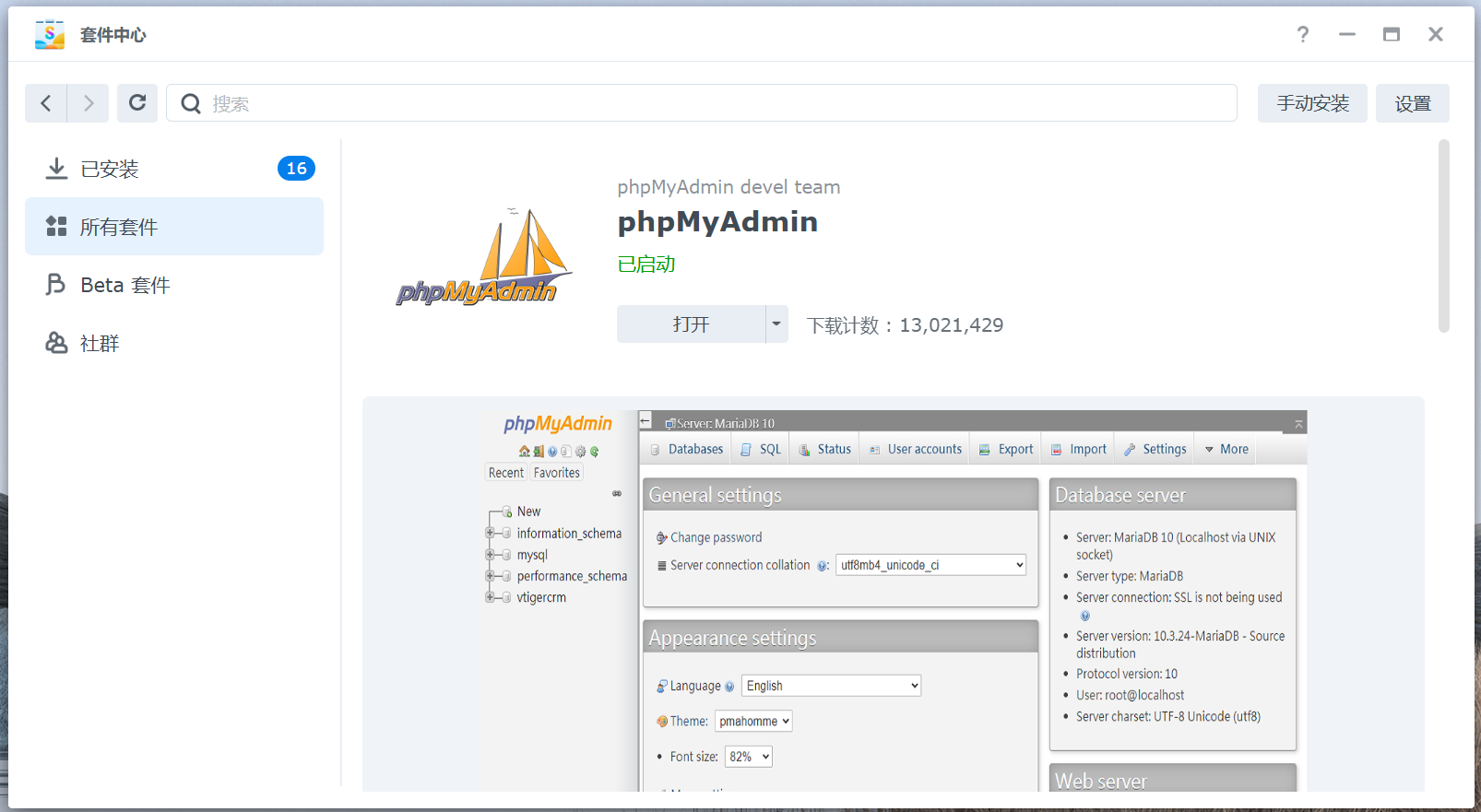Click the 手动安装 button
The height and width of the screenshot is (812, 1481).
coord(1312,103)
